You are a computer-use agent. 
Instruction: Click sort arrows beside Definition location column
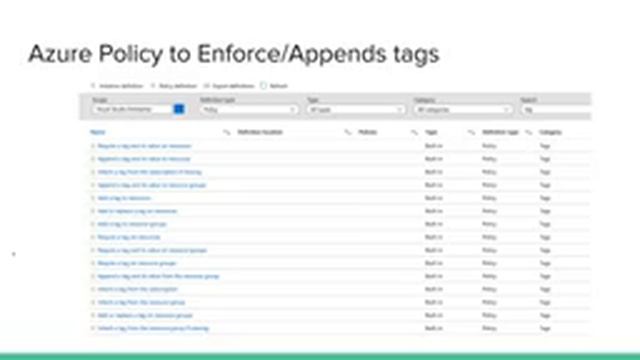click(x=347, y=132)
